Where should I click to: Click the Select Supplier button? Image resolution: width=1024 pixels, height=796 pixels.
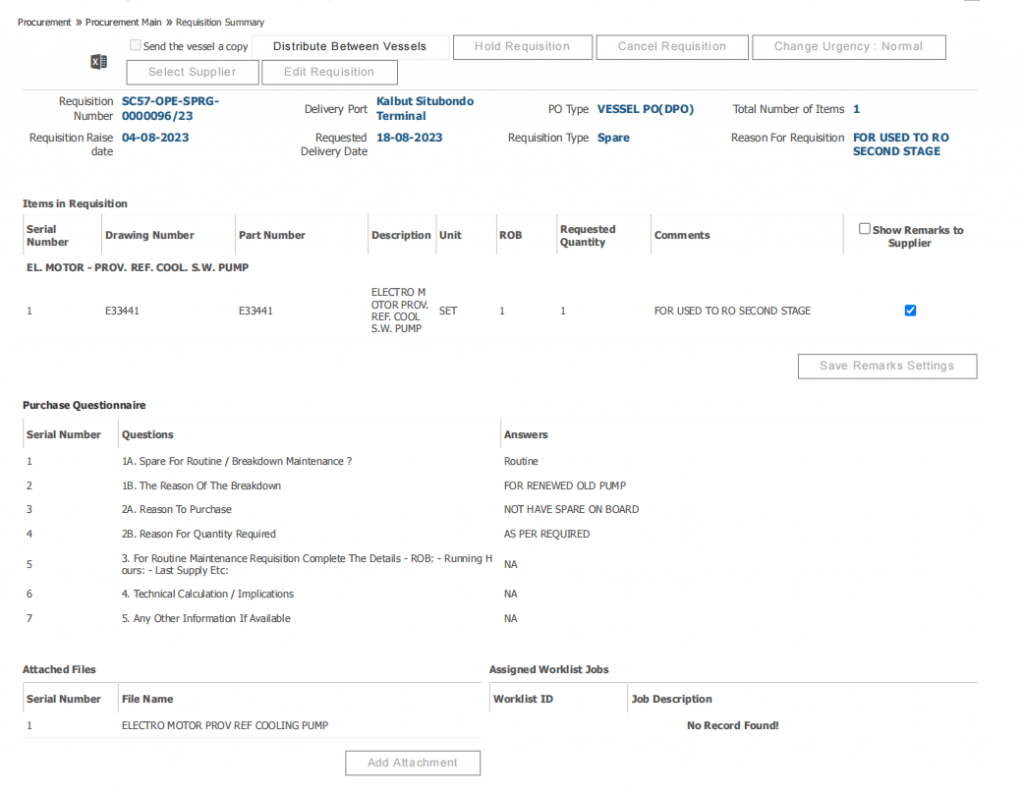tap(192, 72)
